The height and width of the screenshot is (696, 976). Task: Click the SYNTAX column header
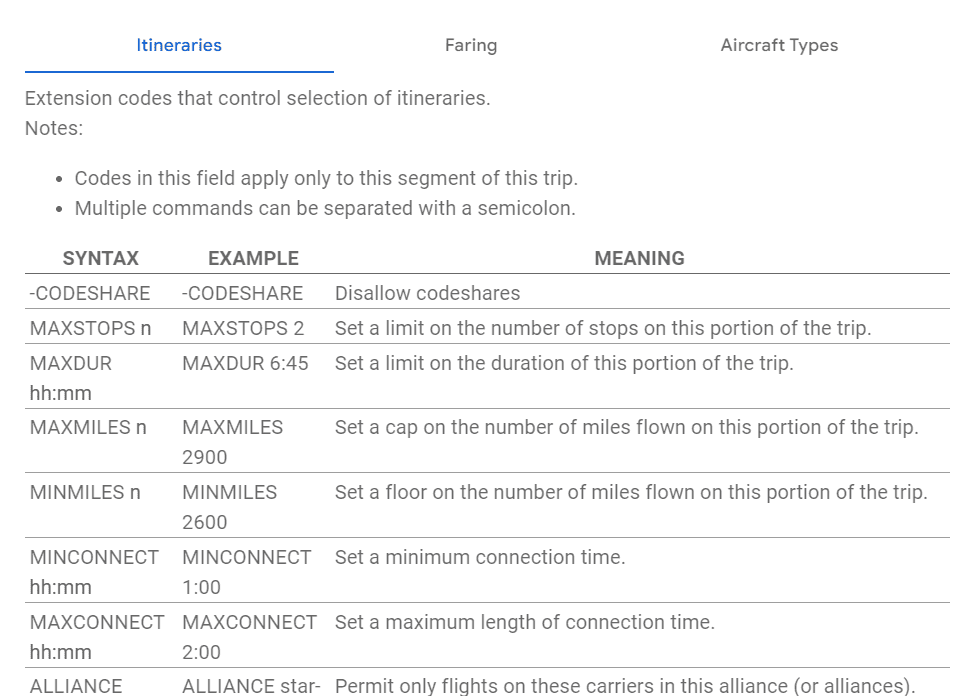click(100, 258)
